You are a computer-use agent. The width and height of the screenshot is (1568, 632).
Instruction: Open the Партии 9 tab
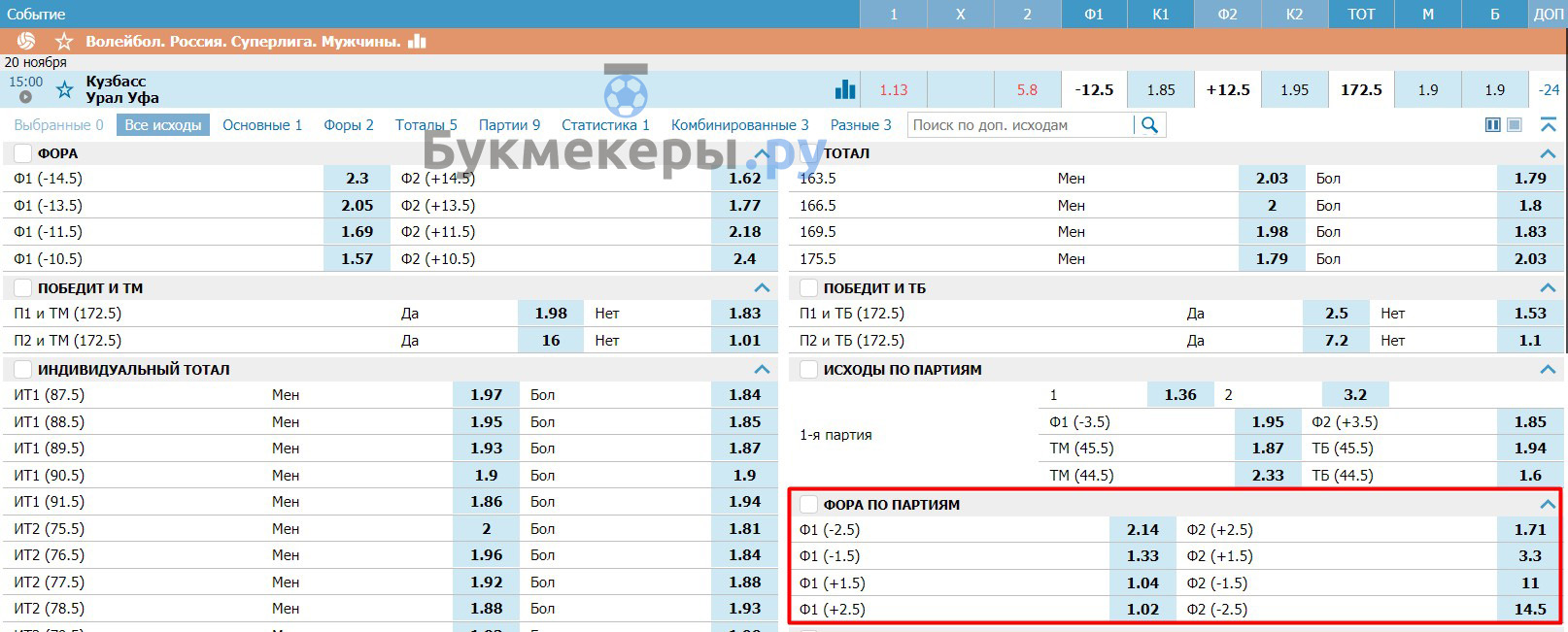(x=509, y=125)
